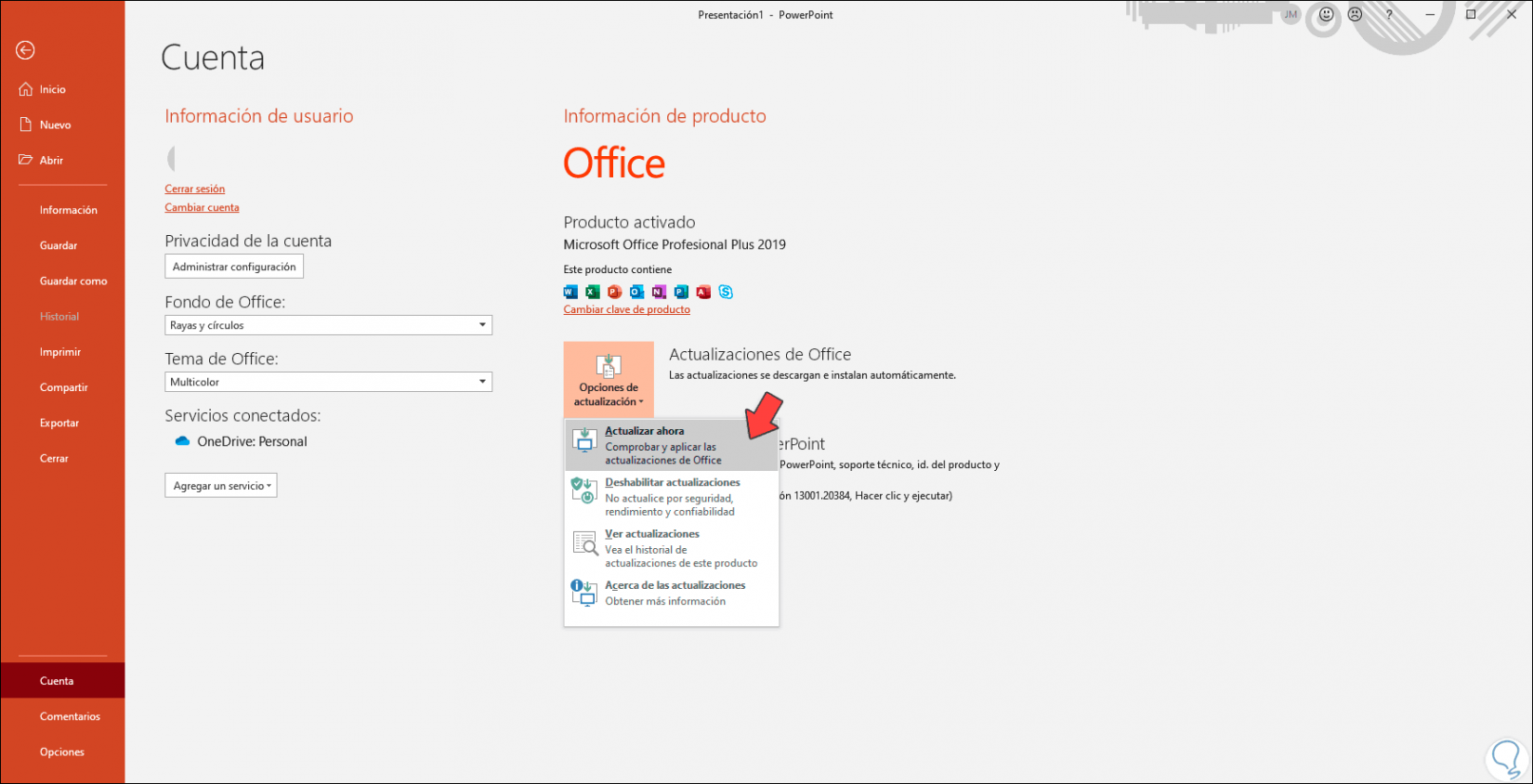Viewport: 1533px width, 784px height.
Task: Click the JM account avatar in title bar
Action: (1291, 15)
